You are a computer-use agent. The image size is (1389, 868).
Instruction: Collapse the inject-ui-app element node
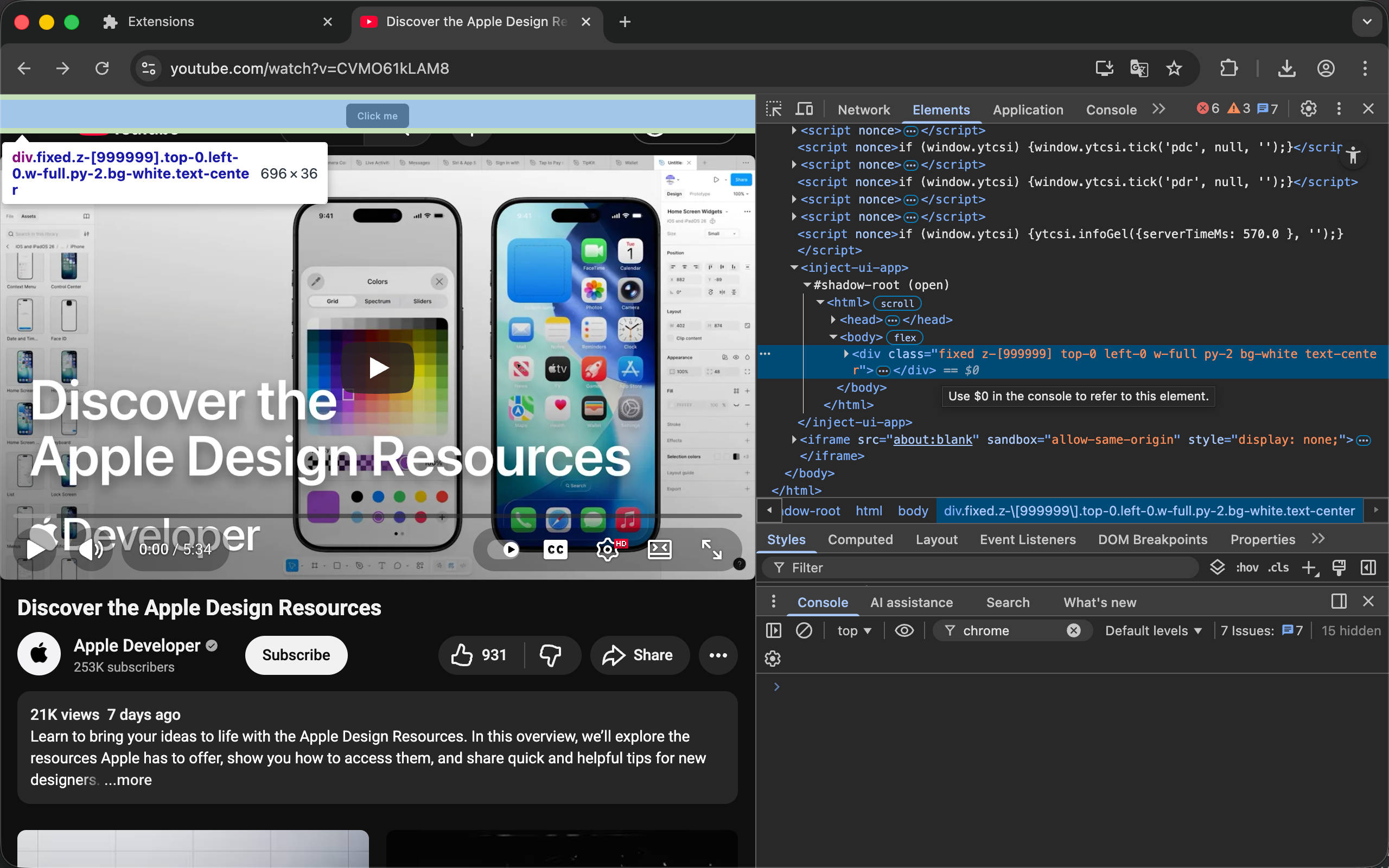[x=794, y=267]
